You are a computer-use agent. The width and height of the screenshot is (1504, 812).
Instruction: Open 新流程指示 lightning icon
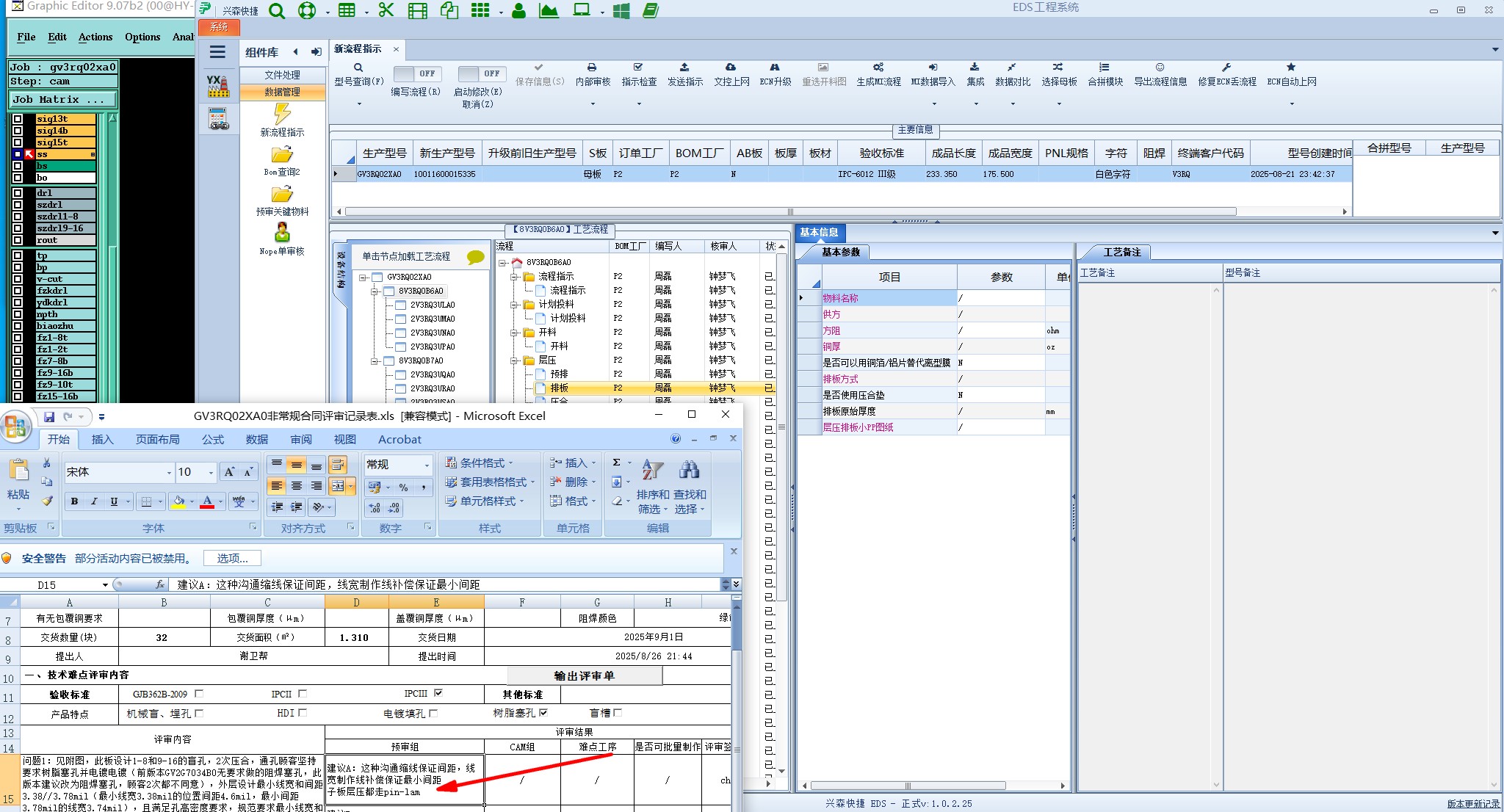[282, 114]
